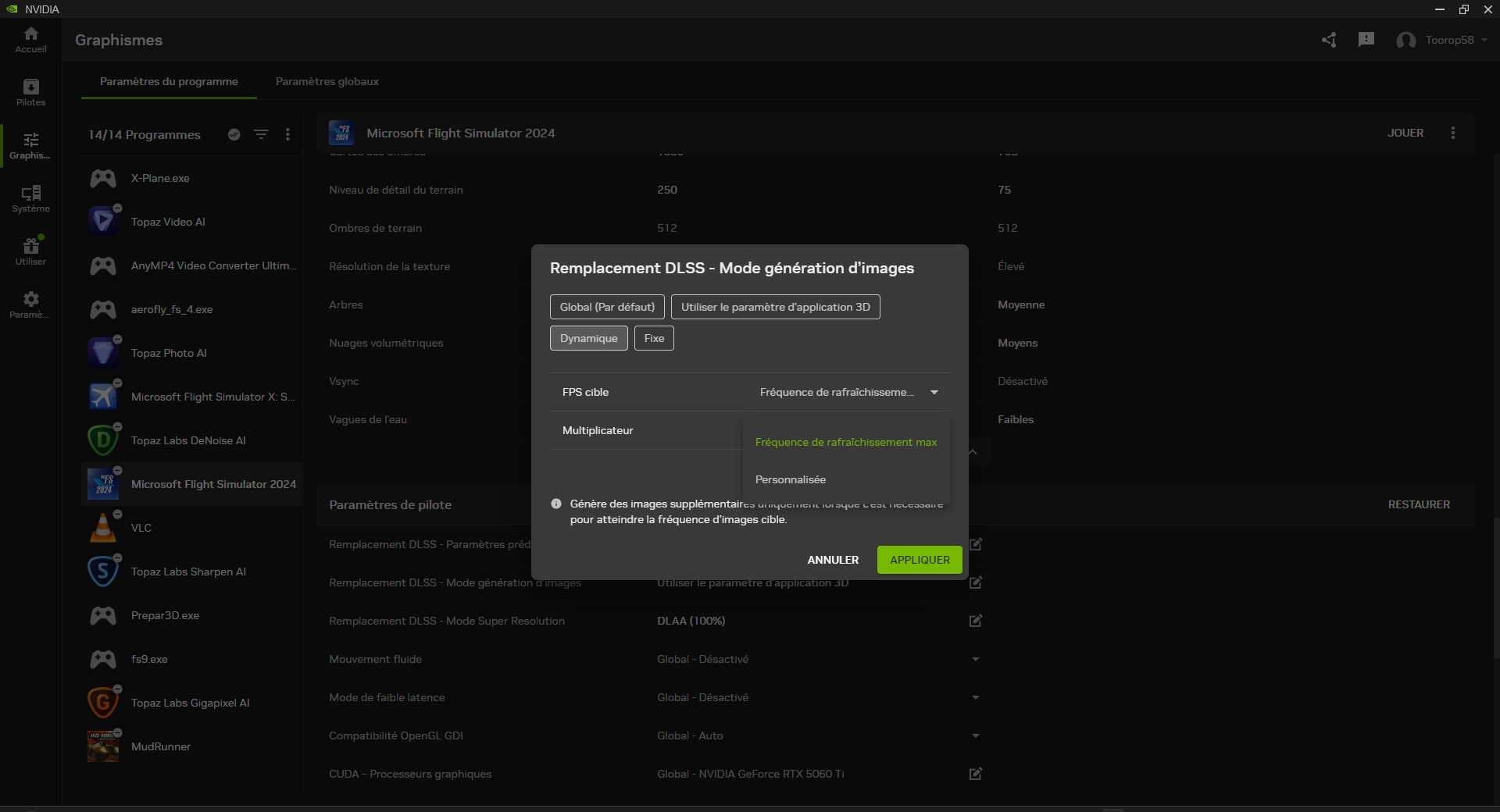The height and width of the screenshot is (812, 1500).
Task: Select Topaz Labs Gigapixel AI program
Action: coord(192,703)
